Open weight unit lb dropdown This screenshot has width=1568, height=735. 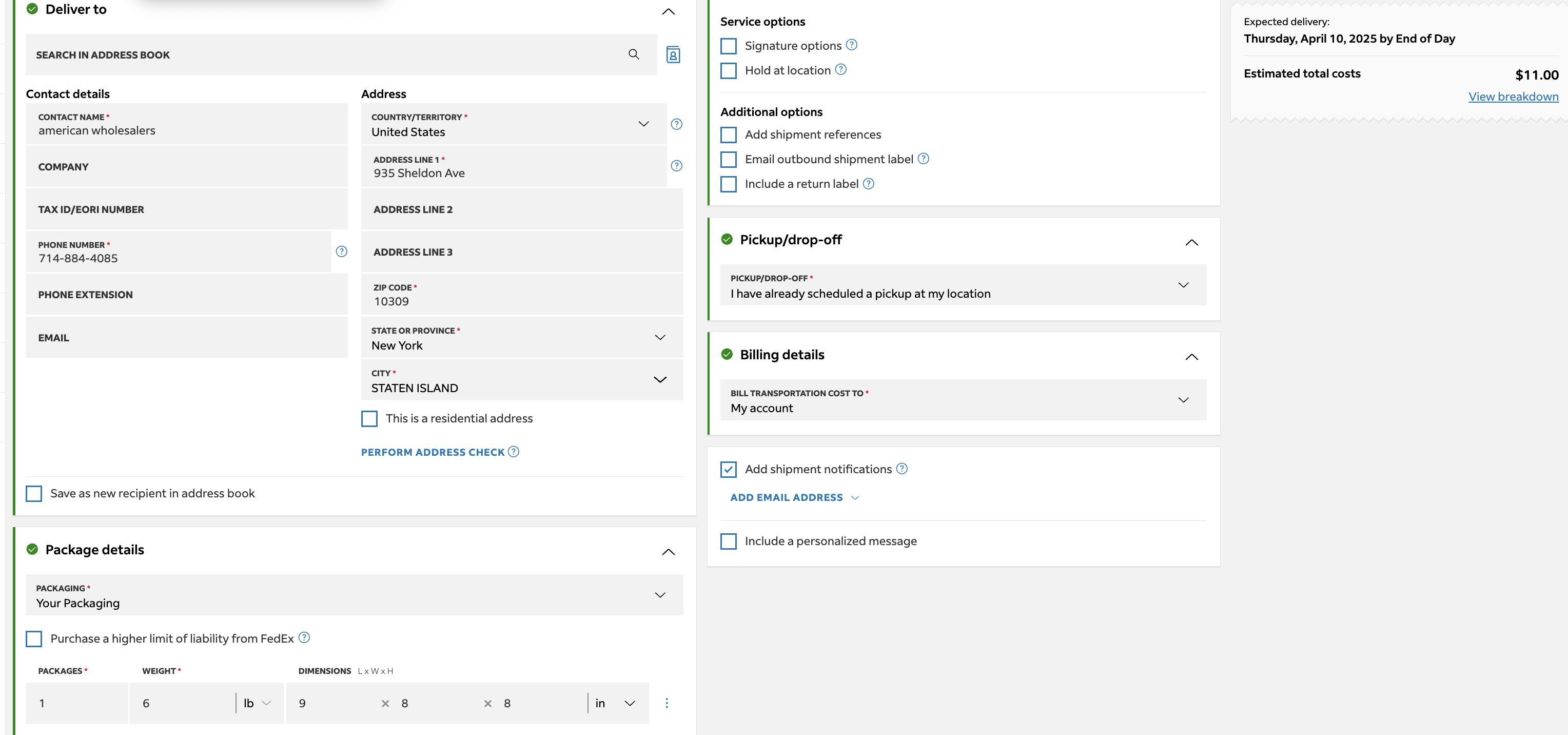pyautogui.click(x=257, y=703)
